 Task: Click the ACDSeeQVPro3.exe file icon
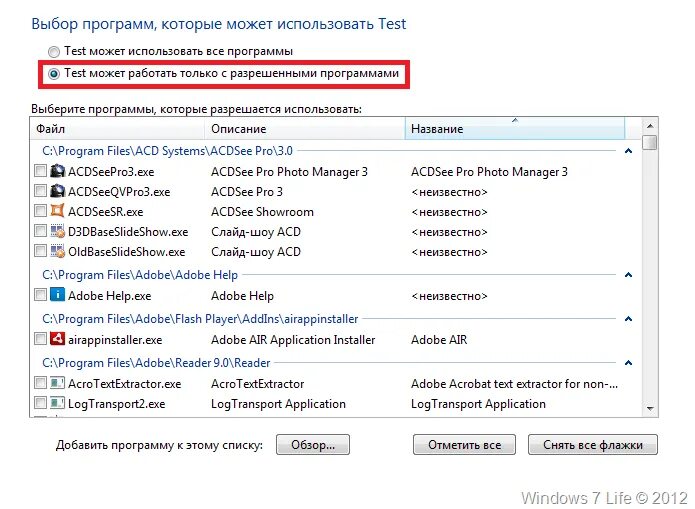[58, 191]
